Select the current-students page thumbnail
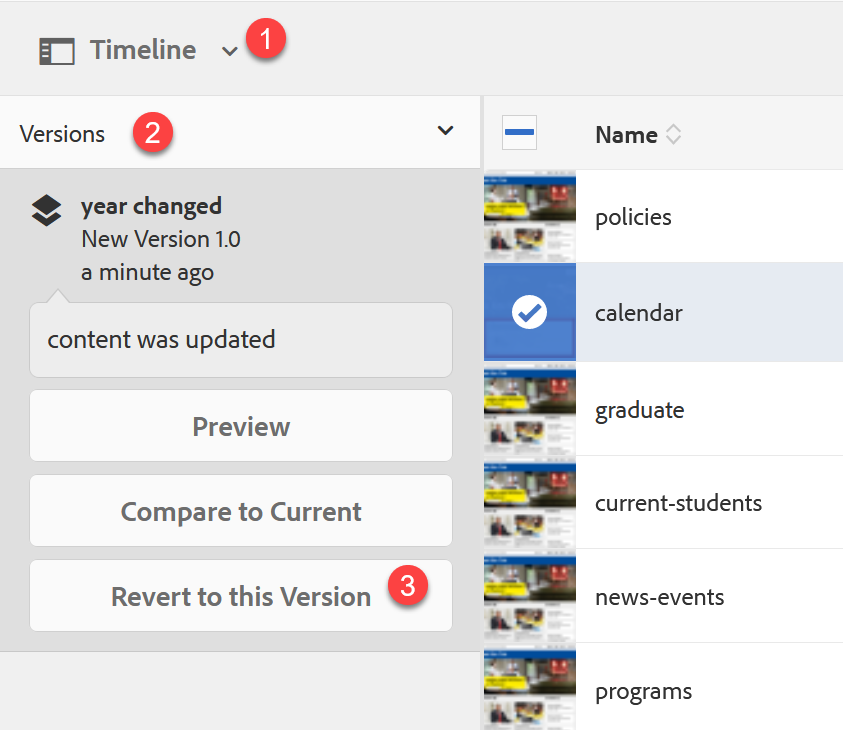 click(x=530, y=502)
